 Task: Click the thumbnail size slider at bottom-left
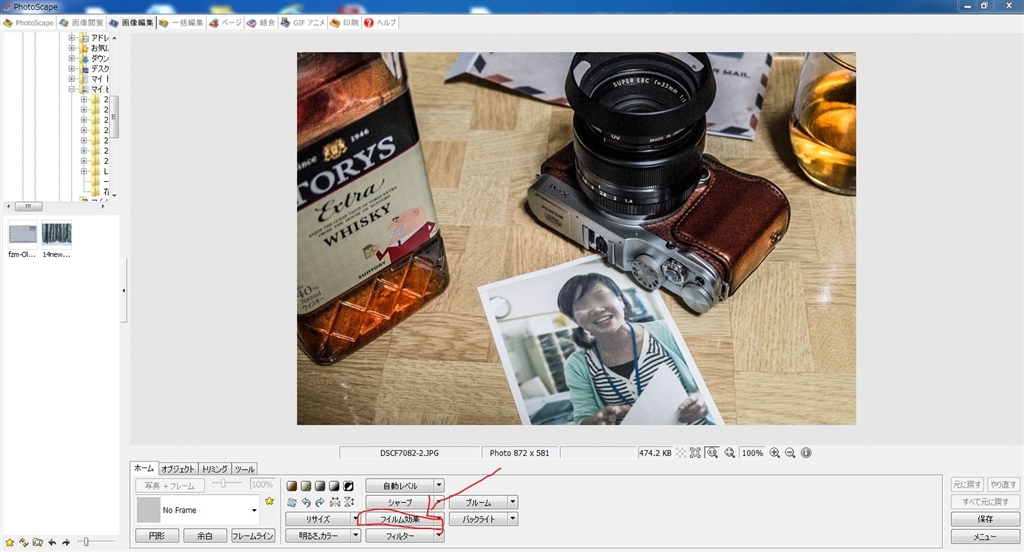click(86, 541)
